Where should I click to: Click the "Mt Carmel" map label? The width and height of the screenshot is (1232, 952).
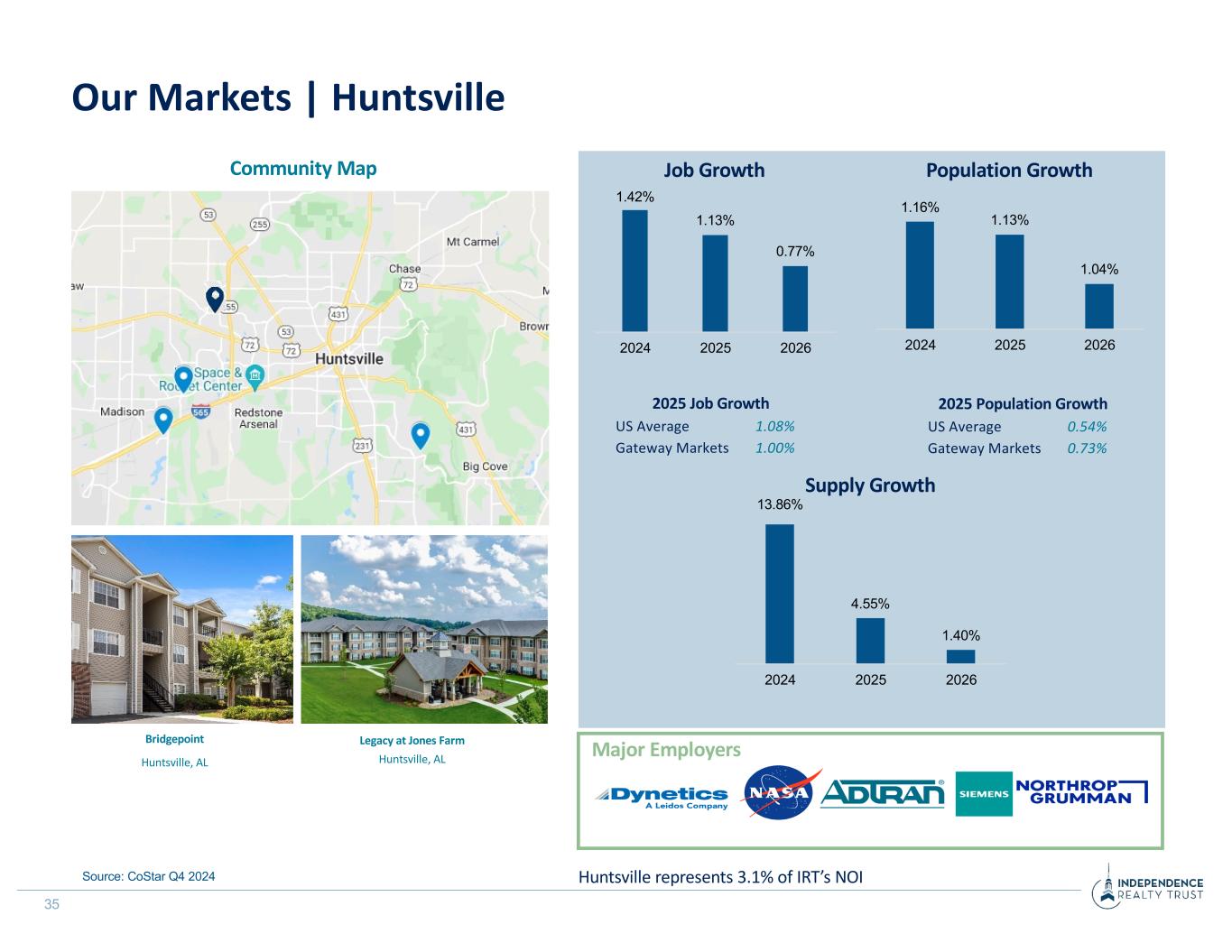(x=473, y=242)
